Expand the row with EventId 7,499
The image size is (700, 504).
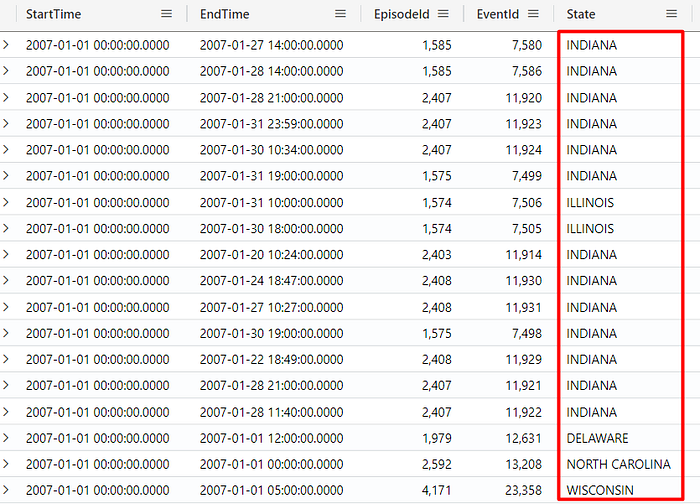pyautogui.click(x=6, y=175)
